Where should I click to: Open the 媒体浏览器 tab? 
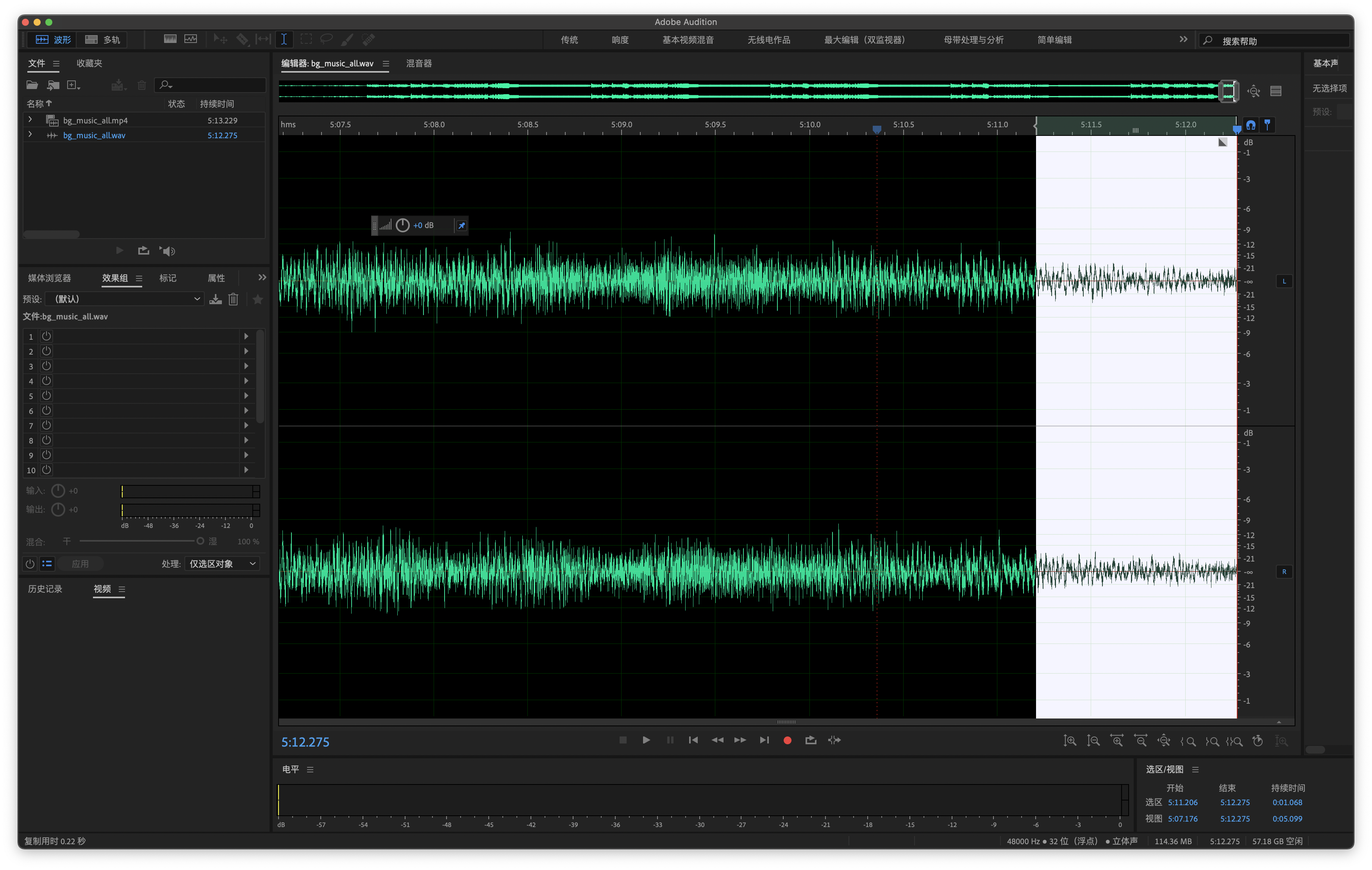[x=50, y=278]
